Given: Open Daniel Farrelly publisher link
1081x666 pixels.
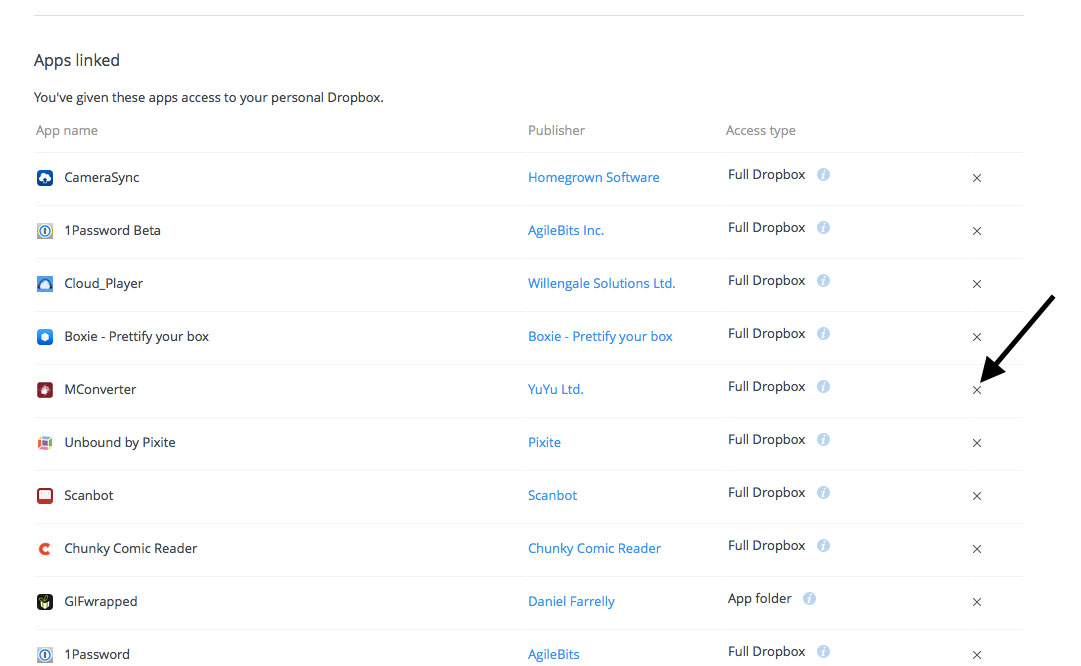Looking at the screenshot, I should (x=571, y=602).
